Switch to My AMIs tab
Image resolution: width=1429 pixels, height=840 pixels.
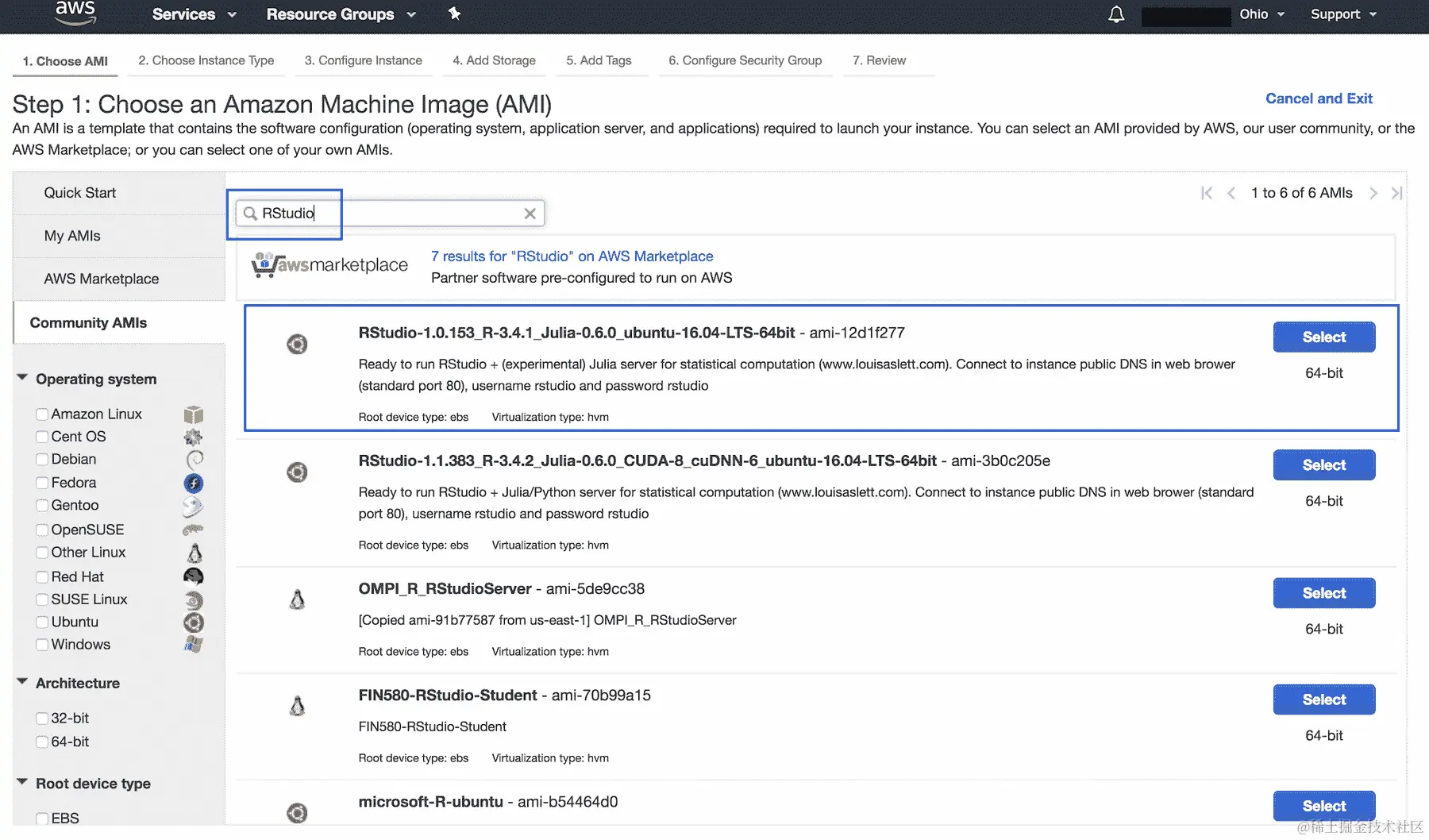click(x=119, y=236)
